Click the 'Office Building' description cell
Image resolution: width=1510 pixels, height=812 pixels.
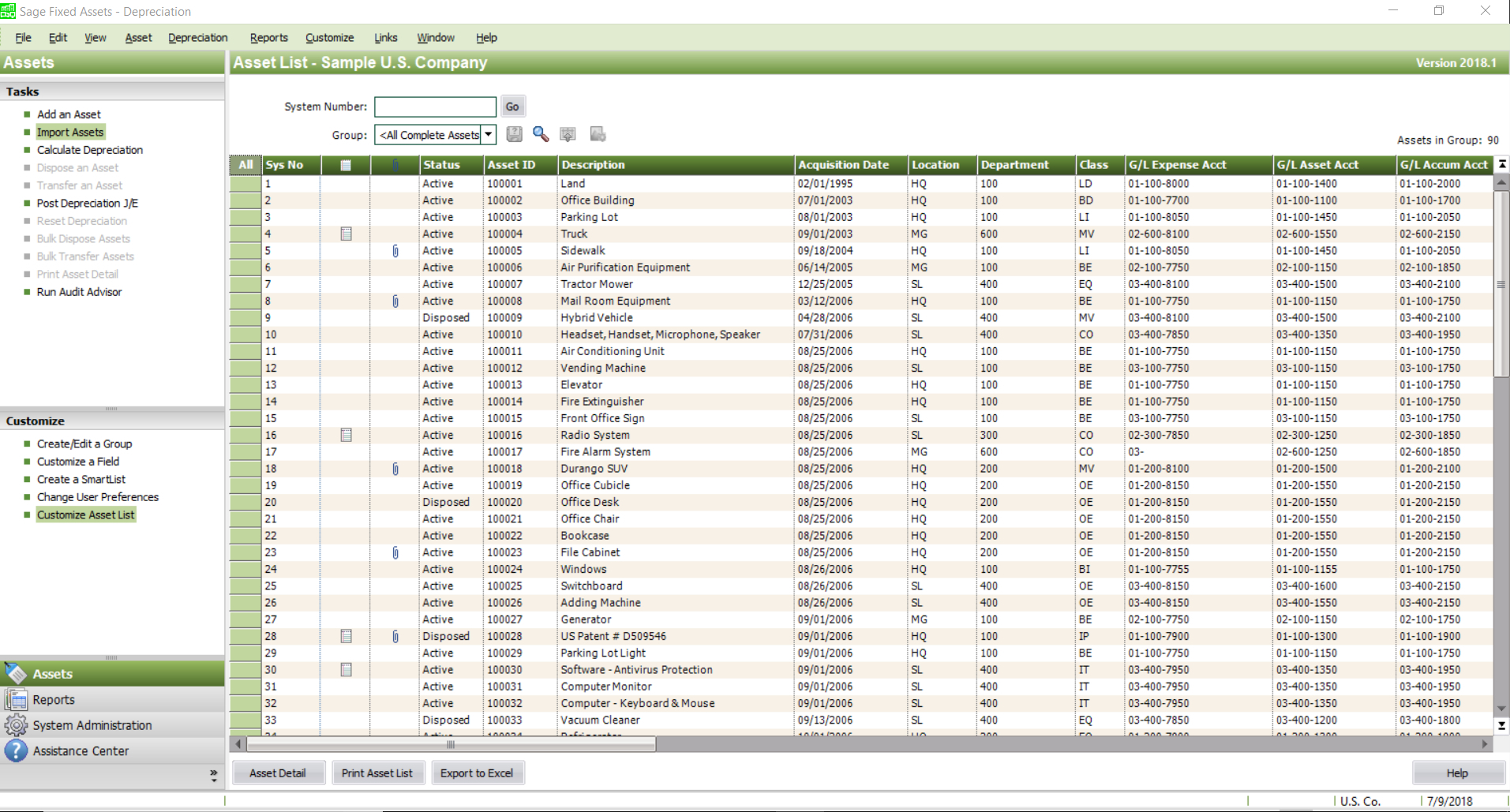(598, 200)
